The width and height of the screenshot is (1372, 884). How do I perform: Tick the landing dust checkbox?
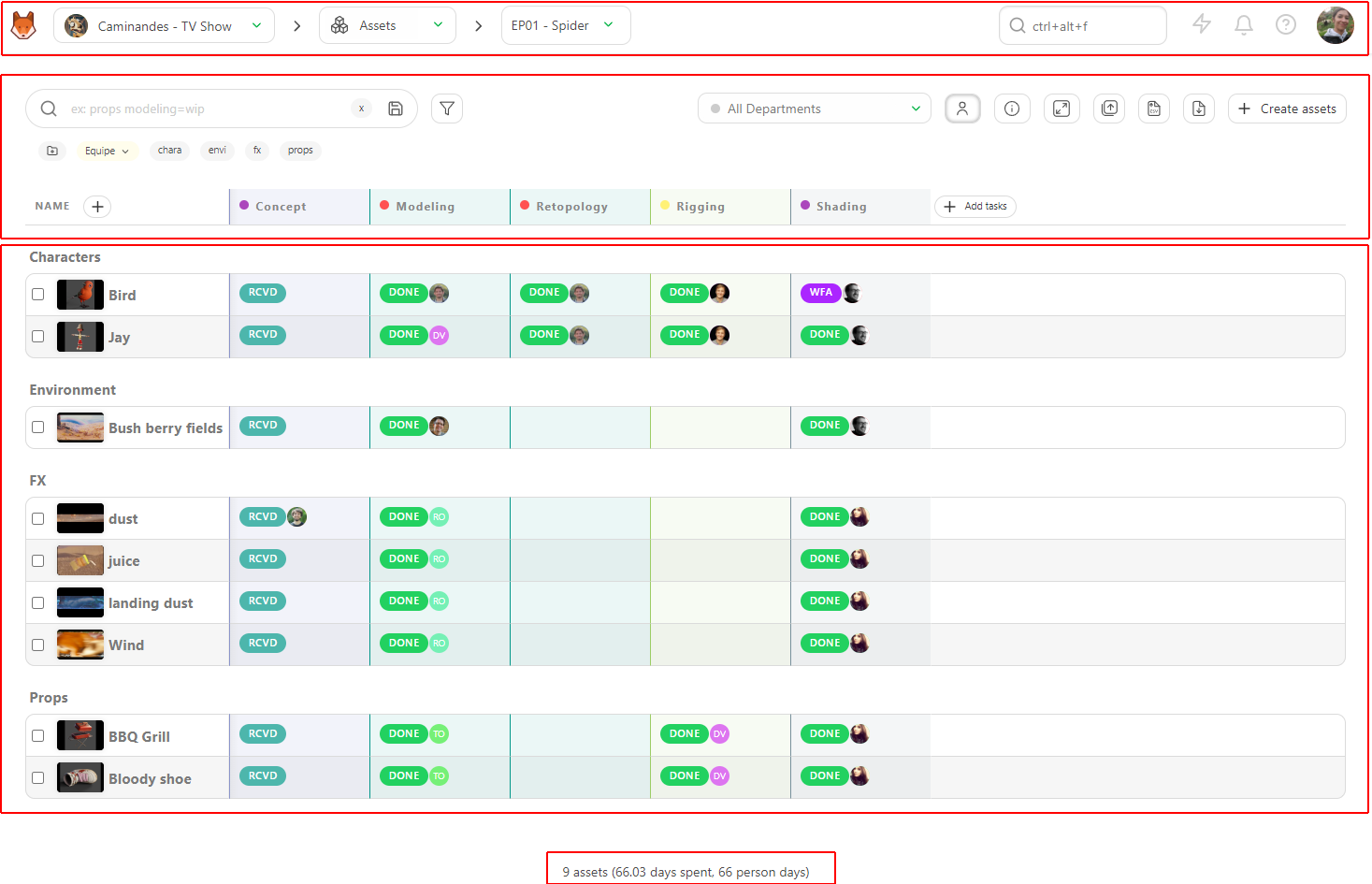38,602
